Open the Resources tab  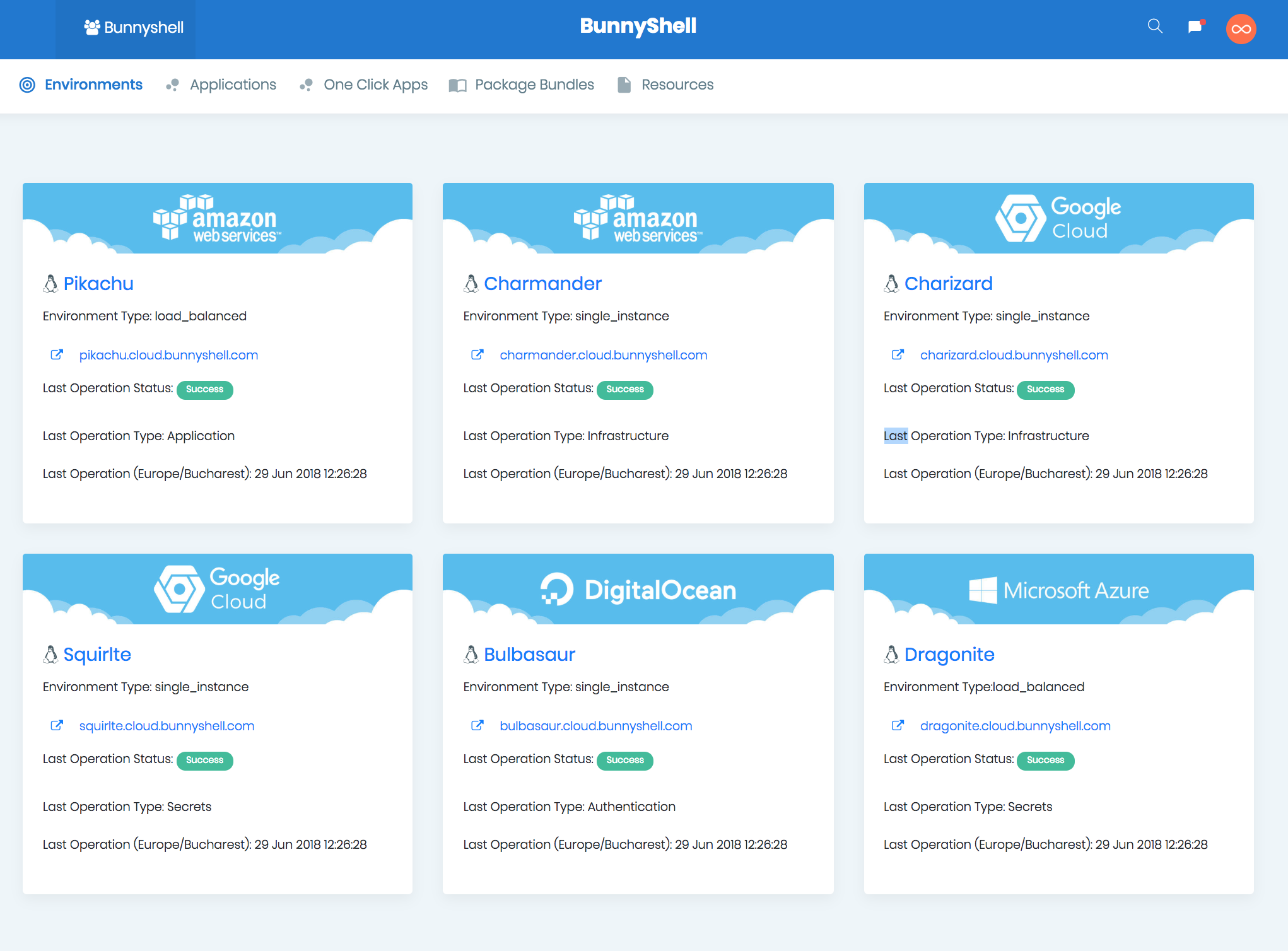click(x=677, y=85)
